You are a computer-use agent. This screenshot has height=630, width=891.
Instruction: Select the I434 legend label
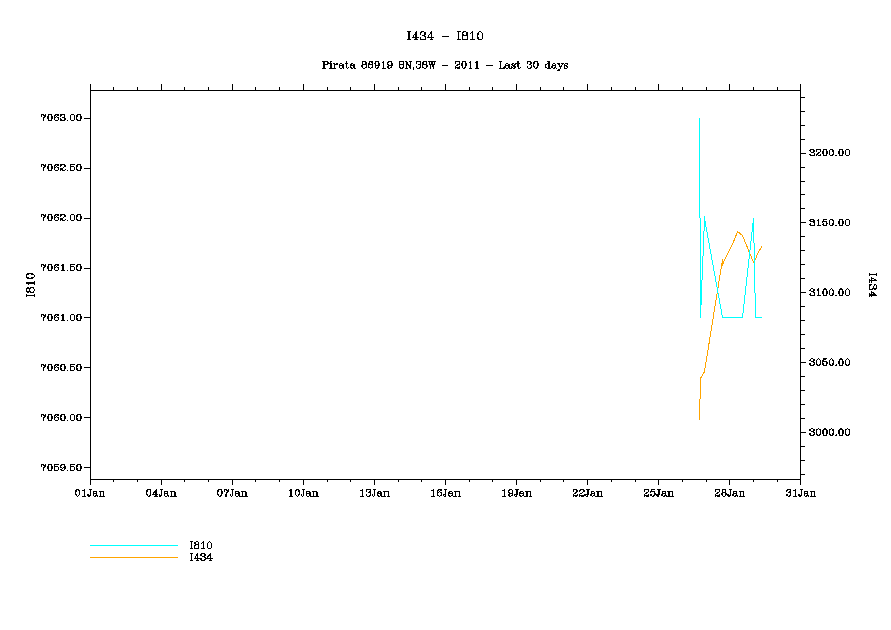(201, 558)
